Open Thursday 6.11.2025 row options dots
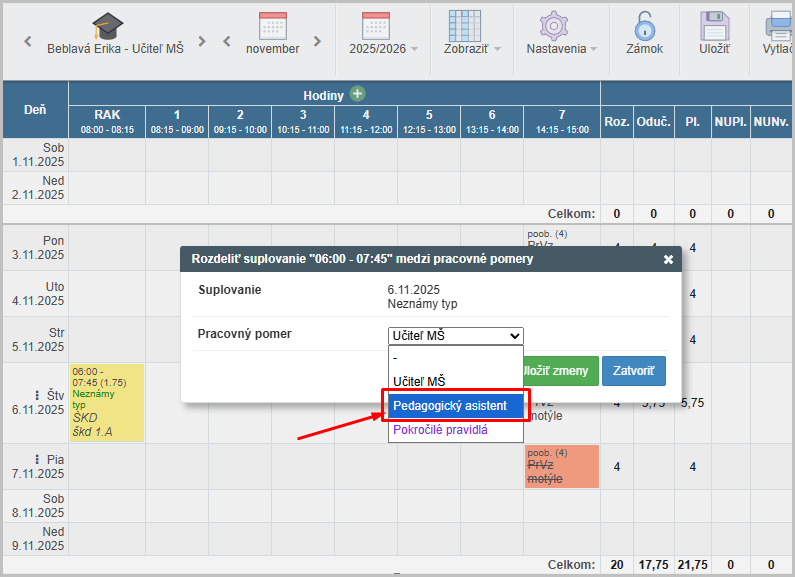 pyautogui.click(x=37, y=394)
